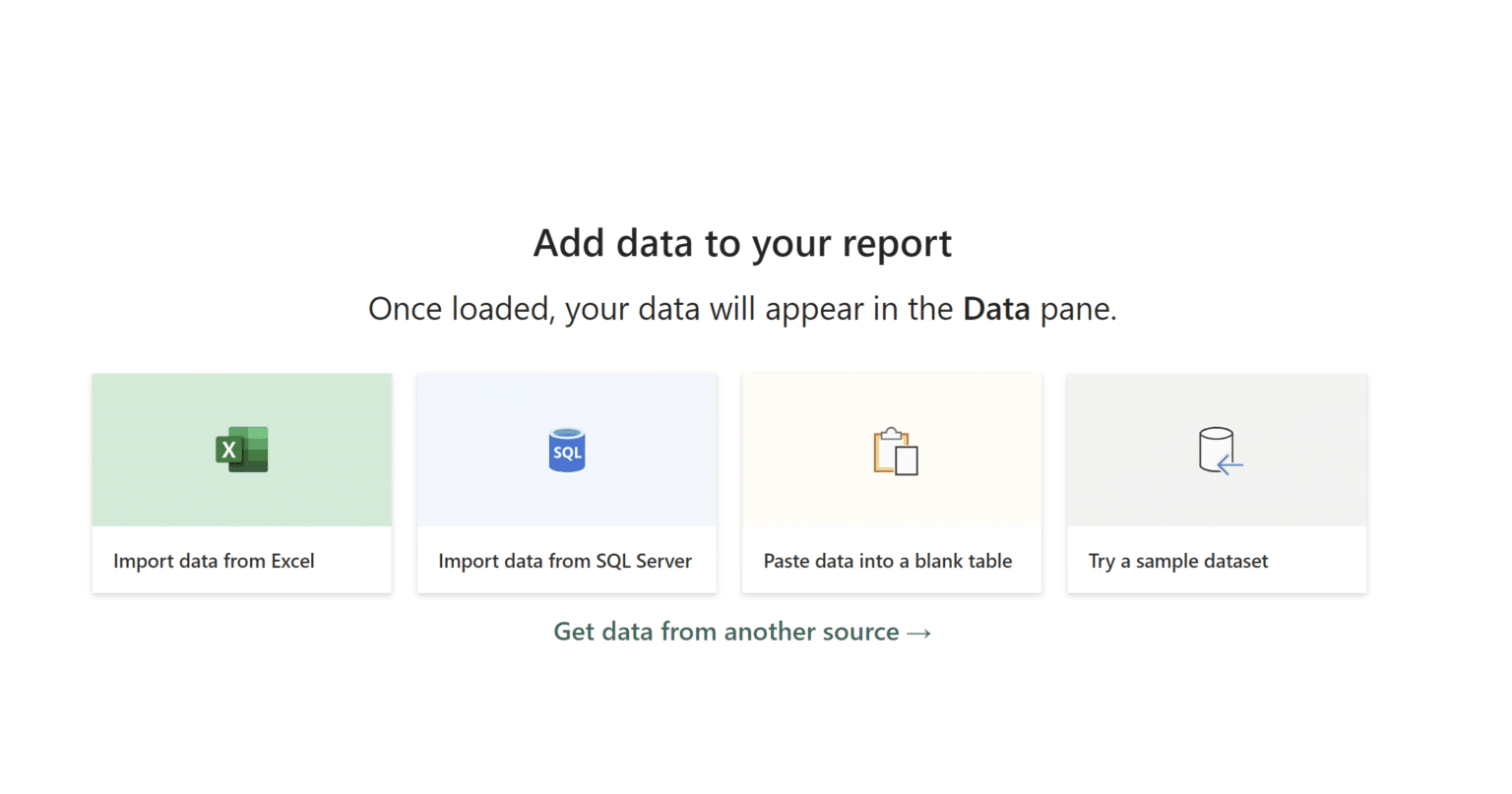Click the Try a sample dataset label text
The width and height of the screenshot is (1512, 794).
tap(1176, 560)
